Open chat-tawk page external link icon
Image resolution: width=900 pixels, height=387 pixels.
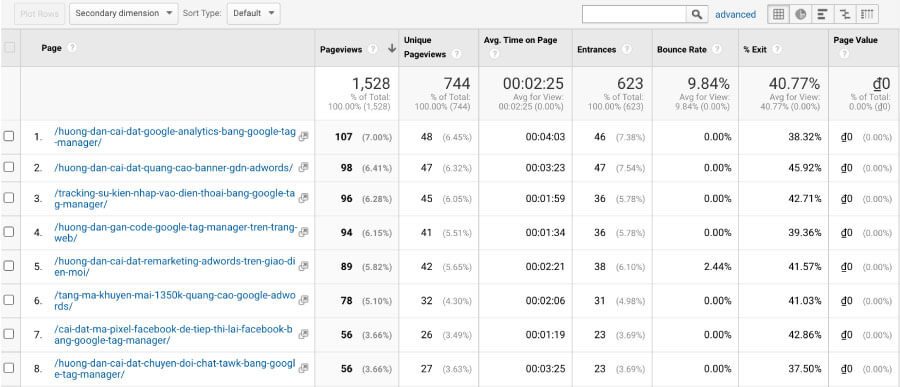click(x=304, y=367)
